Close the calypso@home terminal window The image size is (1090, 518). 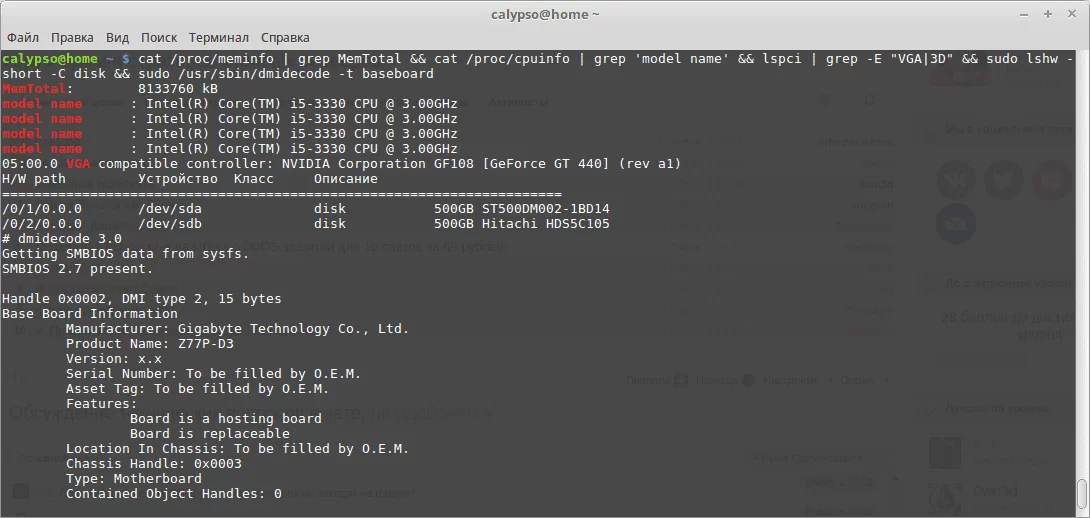[x=1071, y=14]
